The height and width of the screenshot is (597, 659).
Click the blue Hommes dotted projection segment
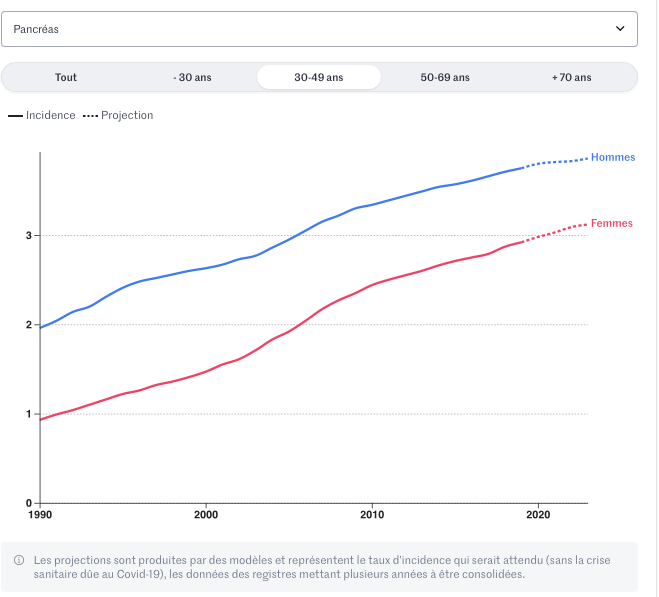(x=557, y=161)
